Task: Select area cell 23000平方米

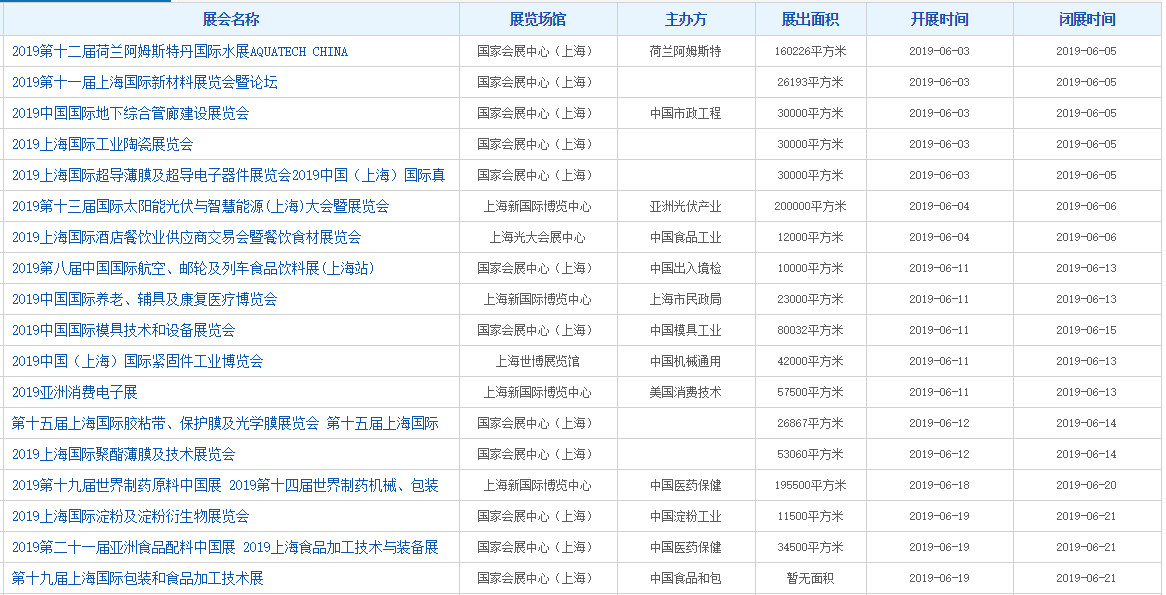Action: click(811, 300)
